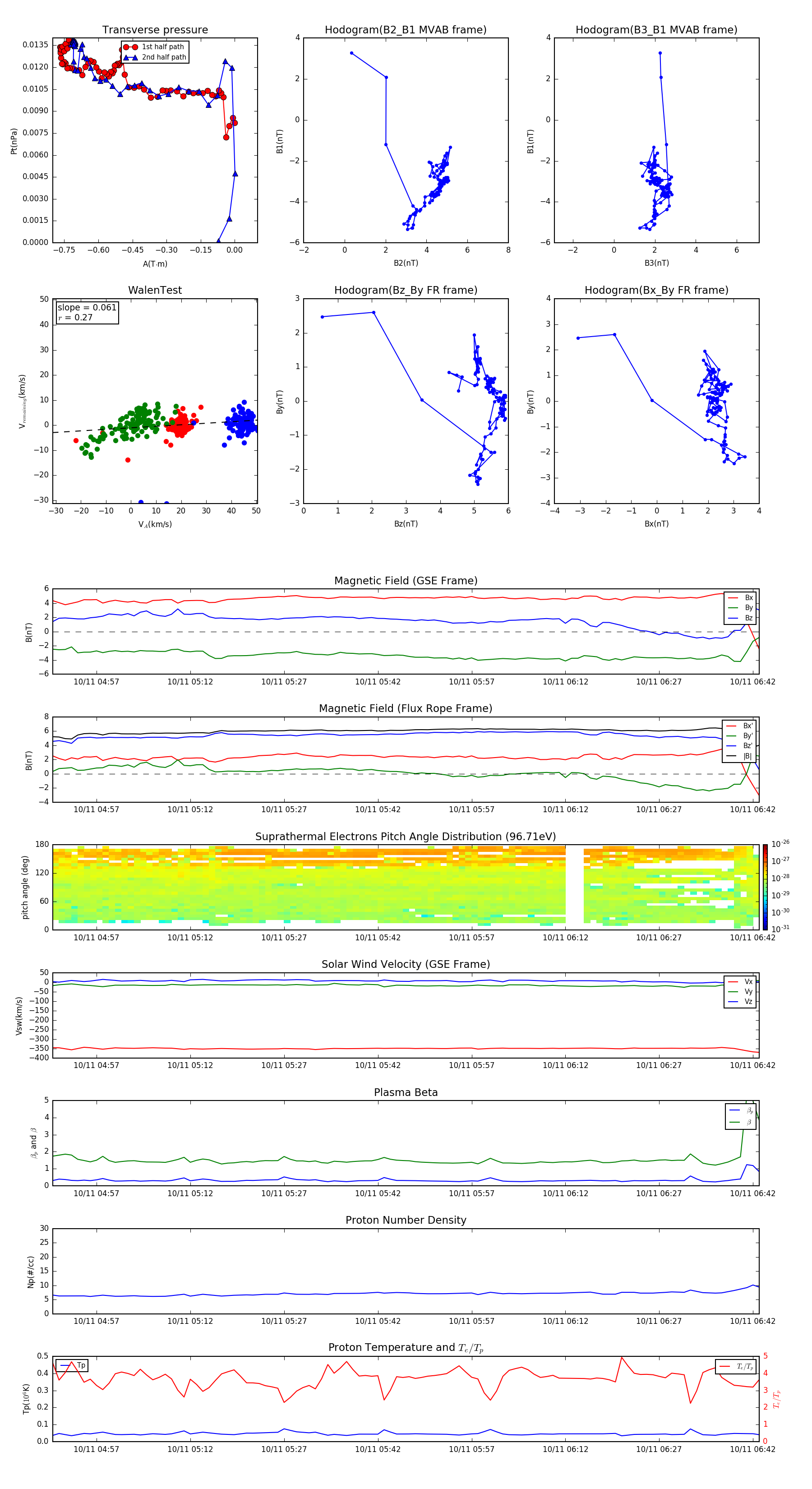Click the 'Hodogram(B2_B1 MVAB frame)' title

pos(406,29)
